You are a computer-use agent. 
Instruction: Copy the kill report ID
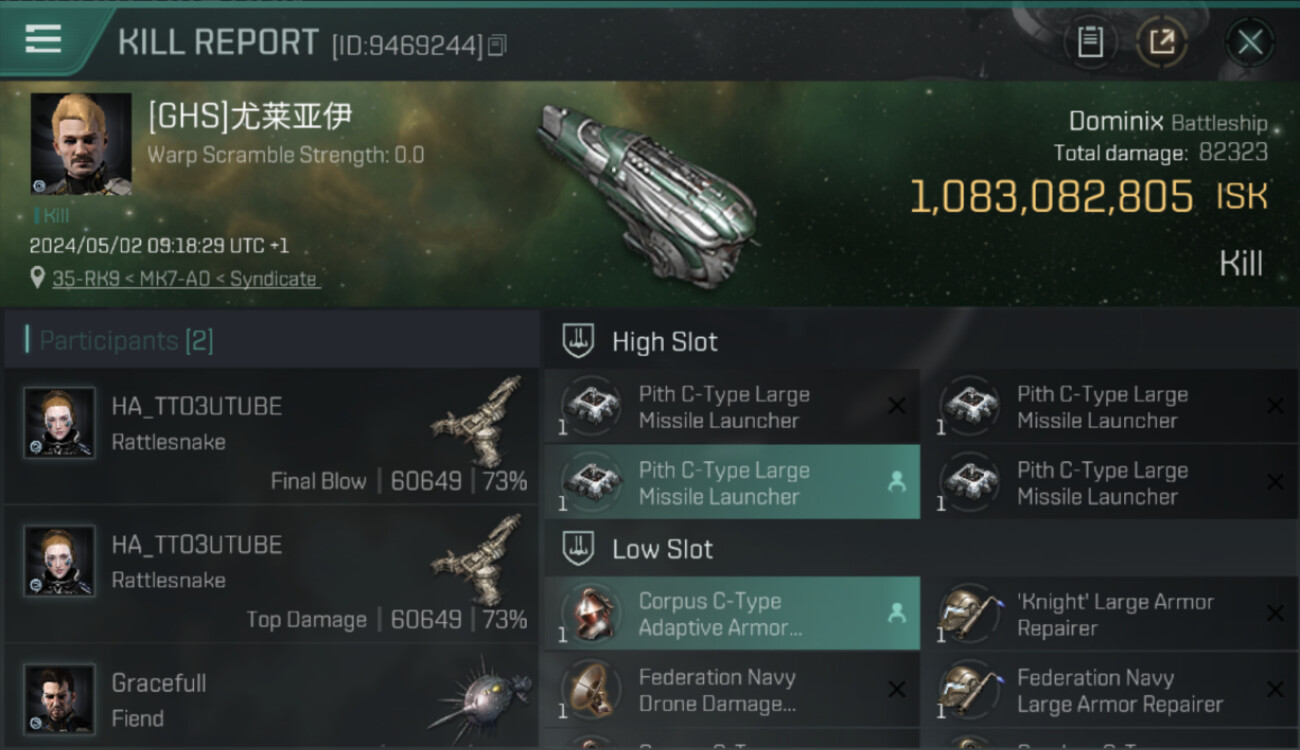click(497, 45)
